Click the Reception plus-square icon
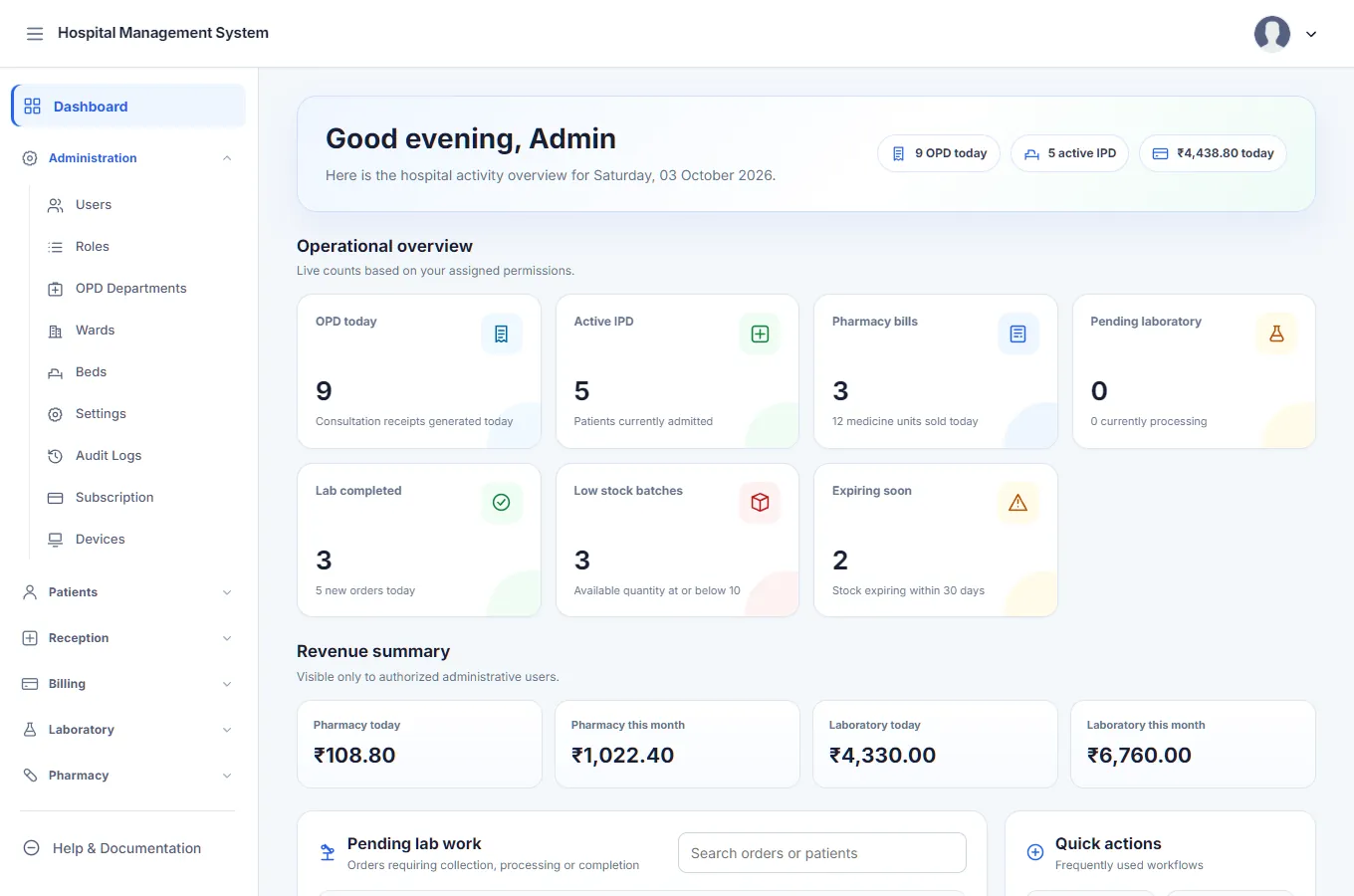Screen dimensions: 1354x896 coord(30,638)
